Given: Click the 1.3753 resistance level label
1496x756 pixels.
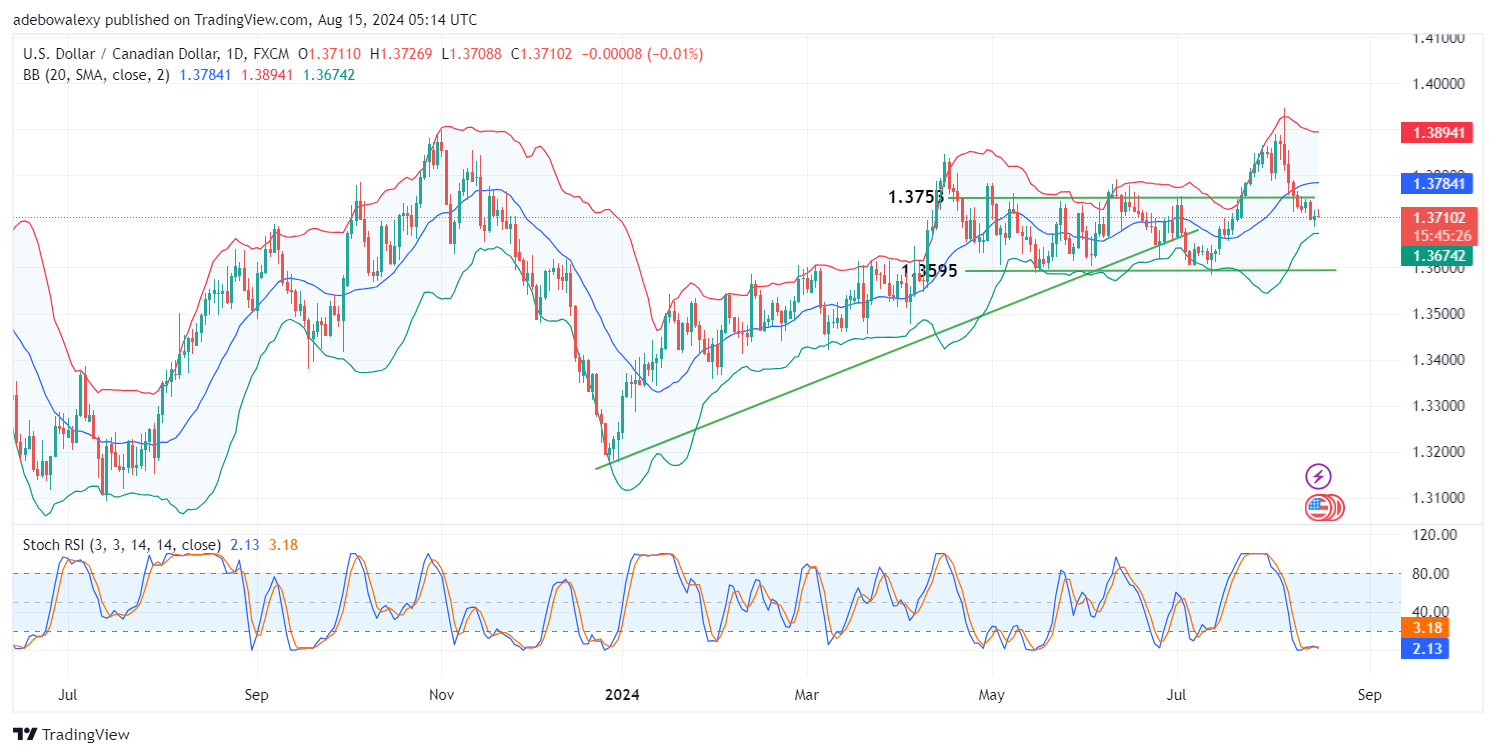Looking at the screenshot, I should (916, 197).
